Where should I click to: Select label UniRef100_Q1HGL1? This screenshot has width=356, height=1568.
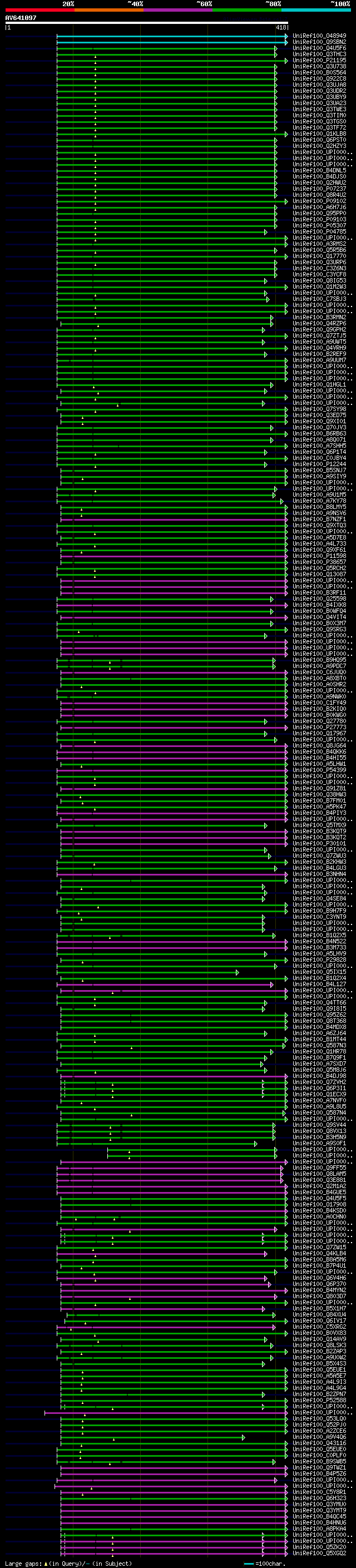click(319, 385)
